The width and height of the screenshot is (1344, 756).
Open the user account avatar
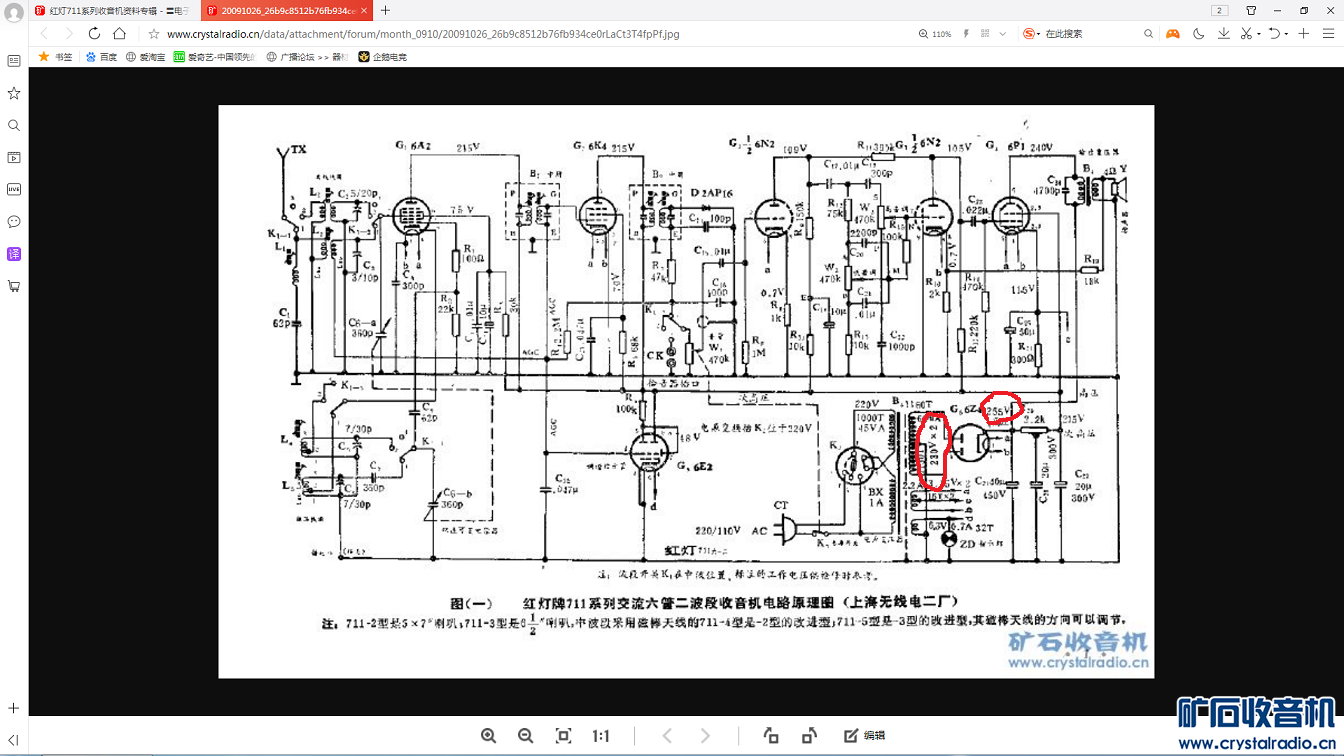point(14,13)
